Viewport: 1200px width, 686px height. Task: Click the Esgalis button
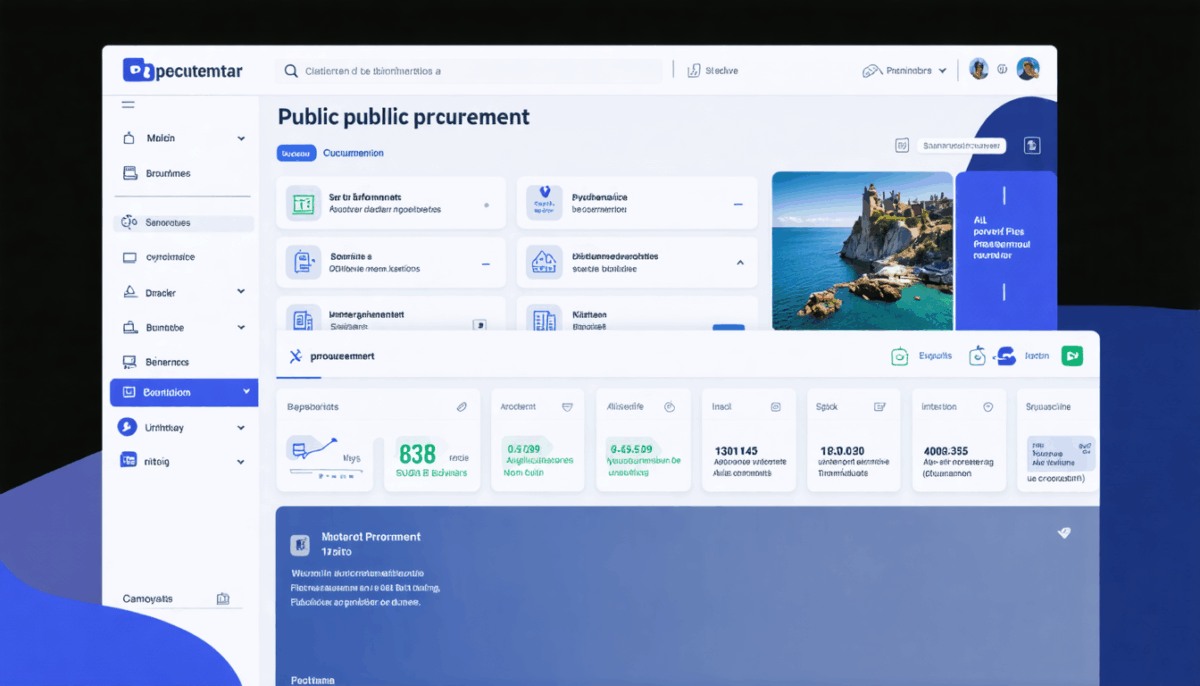click(924, 356)
